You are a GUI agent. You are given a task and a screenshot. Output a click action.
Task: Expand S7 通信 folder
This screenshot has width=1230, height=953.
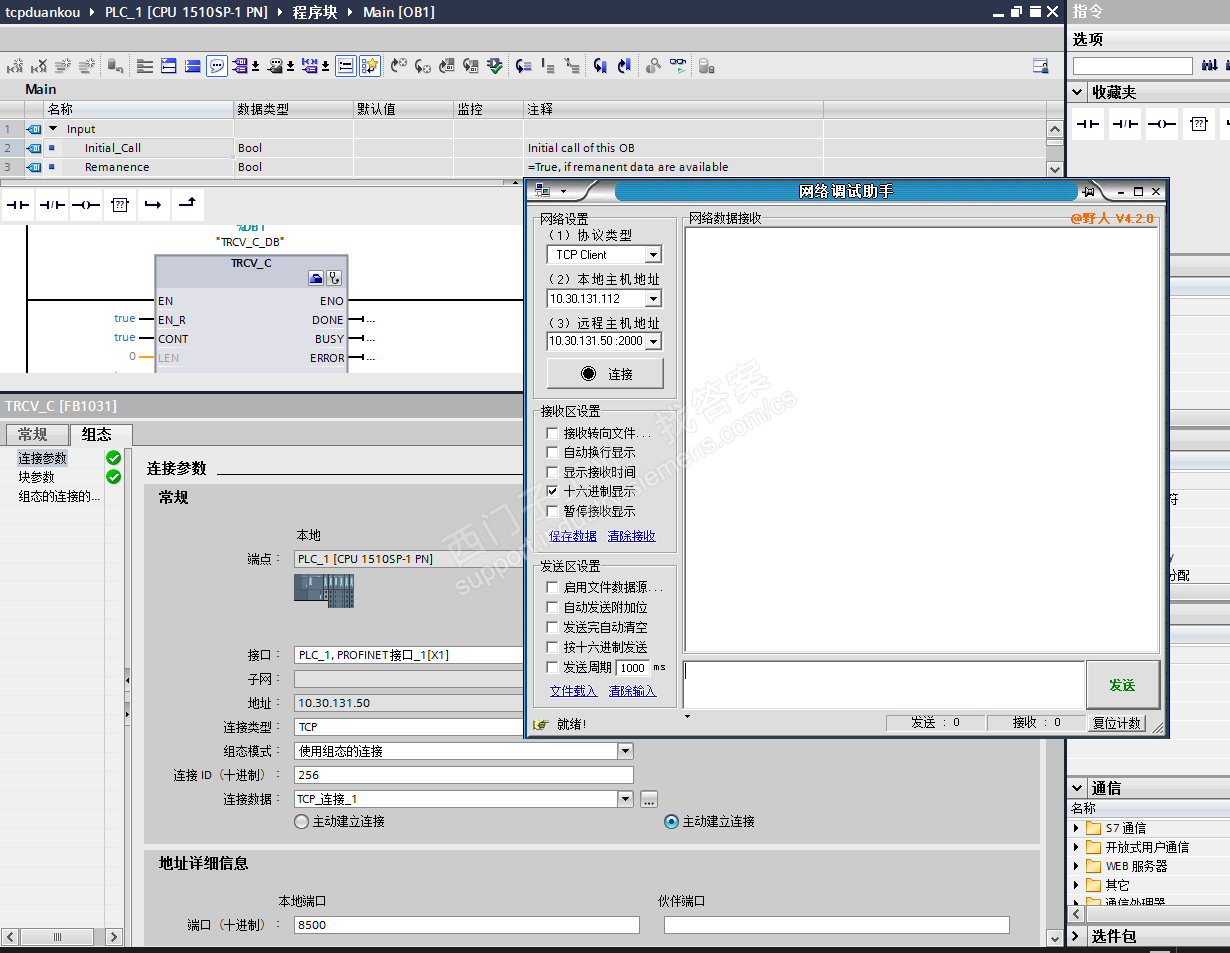point(1077,828)
